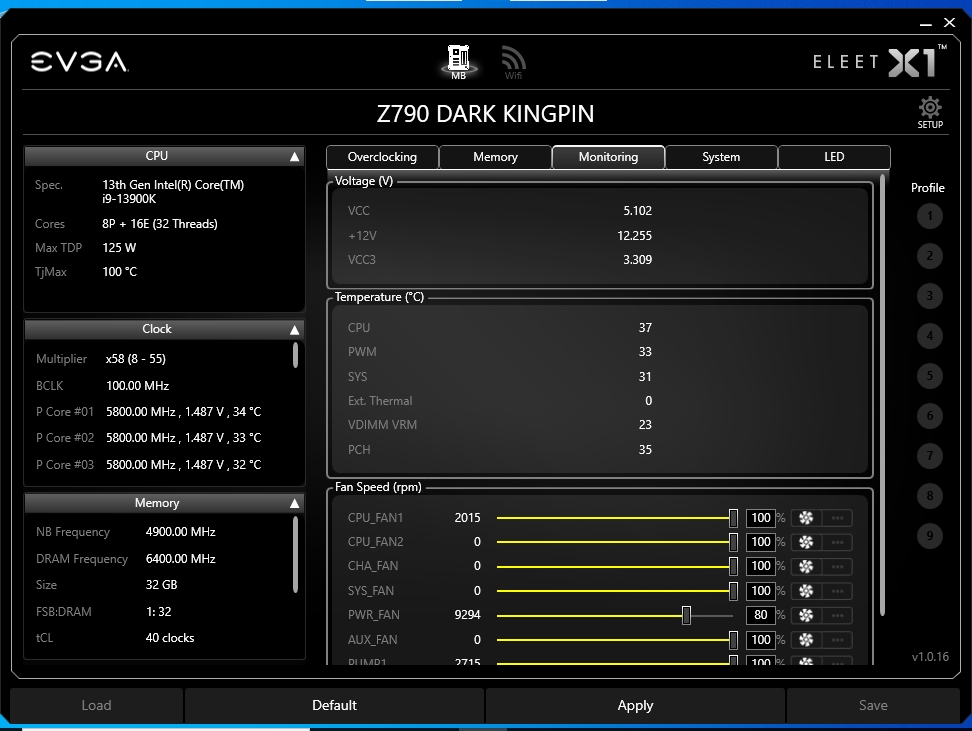Click the AUX_FAN speed slider handle
972x731 pixels.
click(x=733, y=640)
